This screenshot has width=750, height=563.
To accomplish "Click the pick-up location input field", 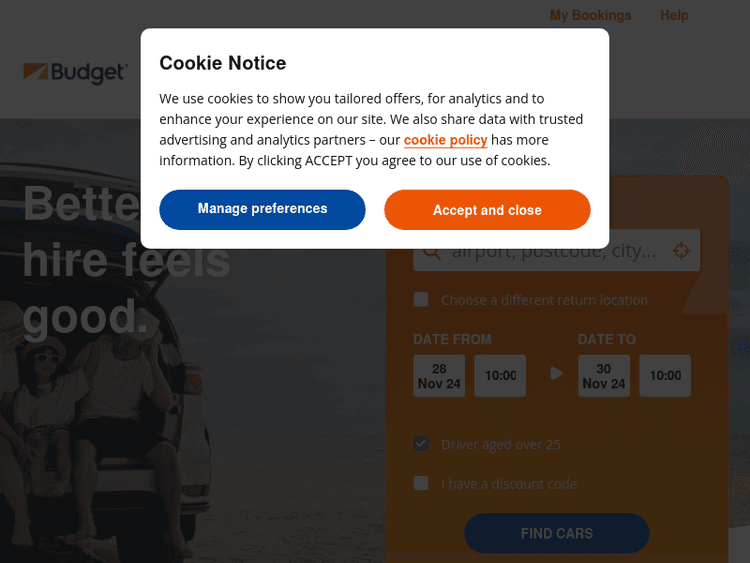I will (x=555, y=252).
